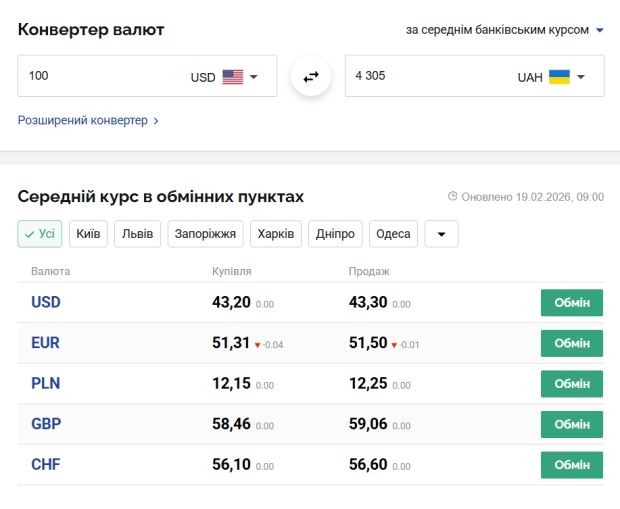
Task: Open the USD source currency dropdown
Action: click(254, 77)
